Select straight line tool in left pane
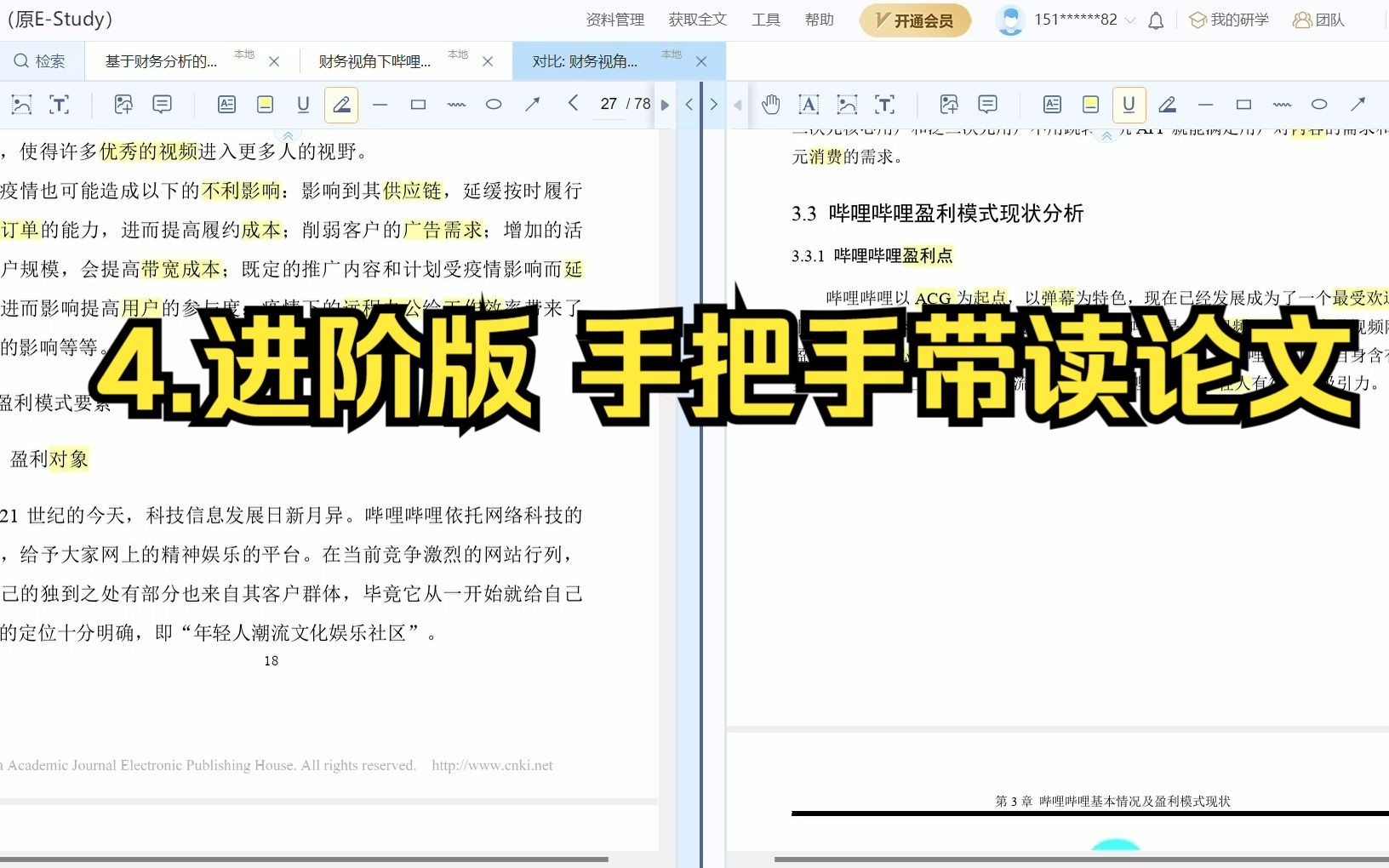Screen dimensions: 1389x868 (x=380, y=105)
